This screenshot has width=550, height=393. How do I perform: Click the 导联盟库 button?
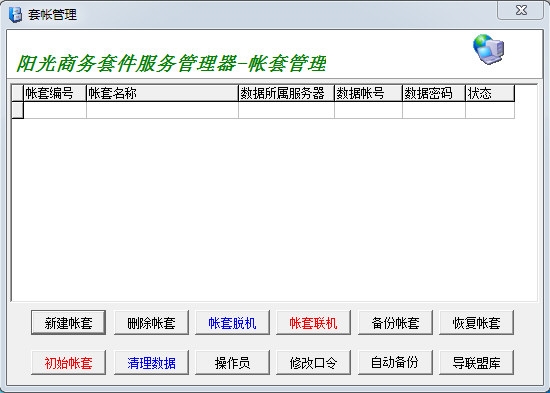point(476,362)
